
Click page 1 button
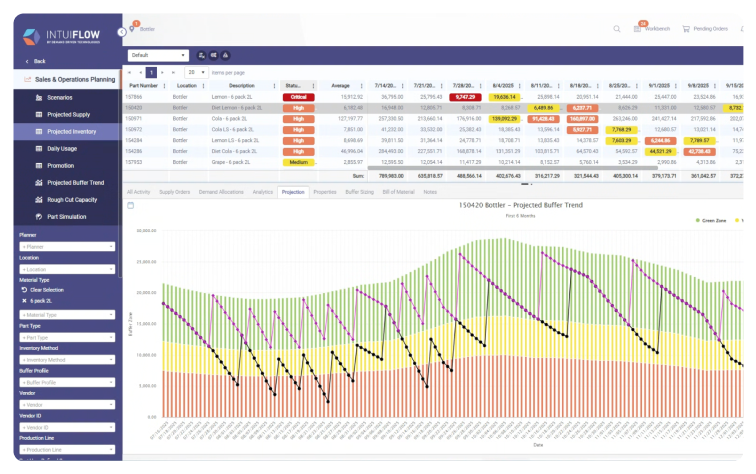pos(151,72)
